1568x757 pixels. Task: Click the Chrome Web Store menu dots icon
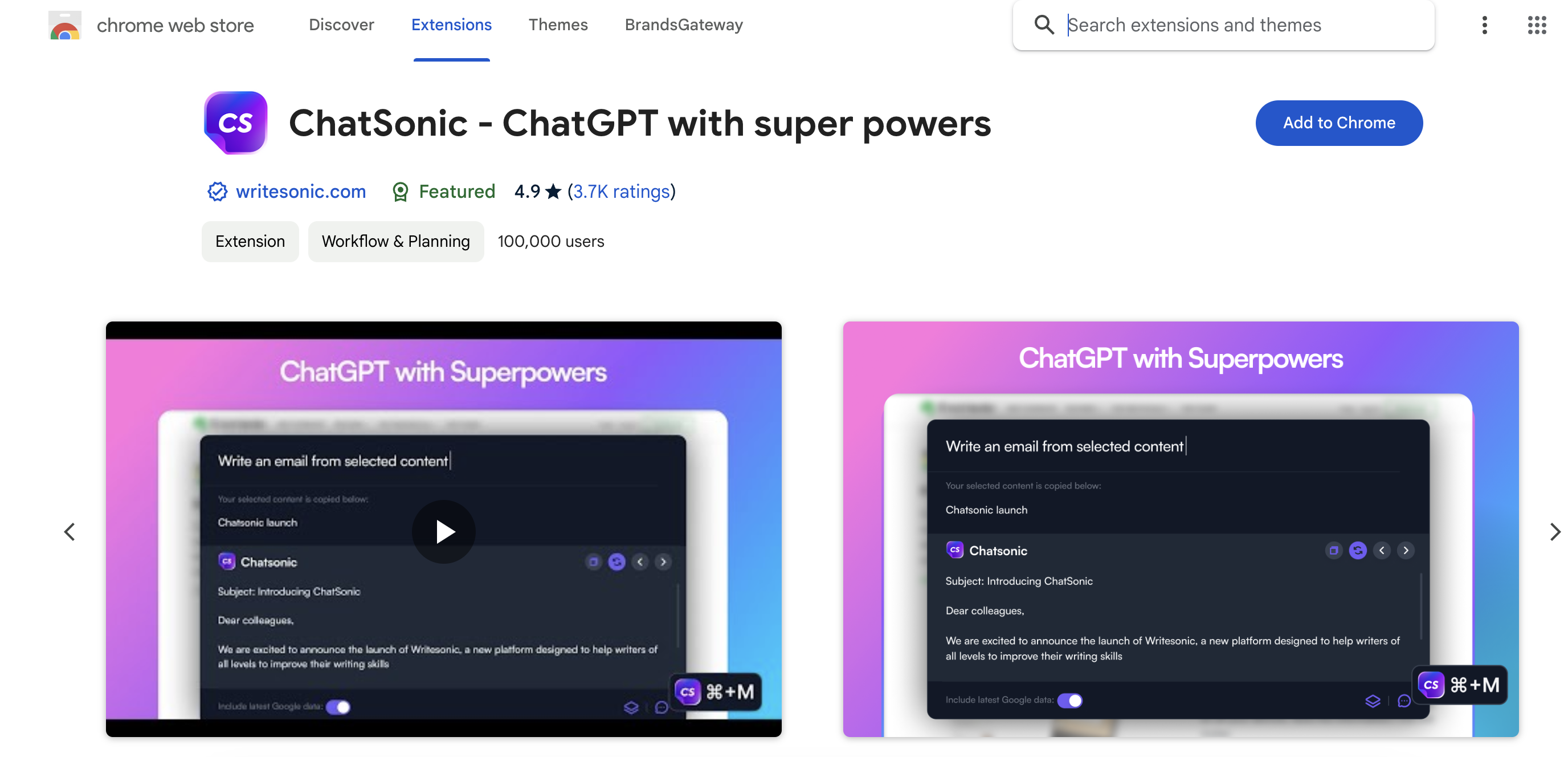(x=1483, y=25)
